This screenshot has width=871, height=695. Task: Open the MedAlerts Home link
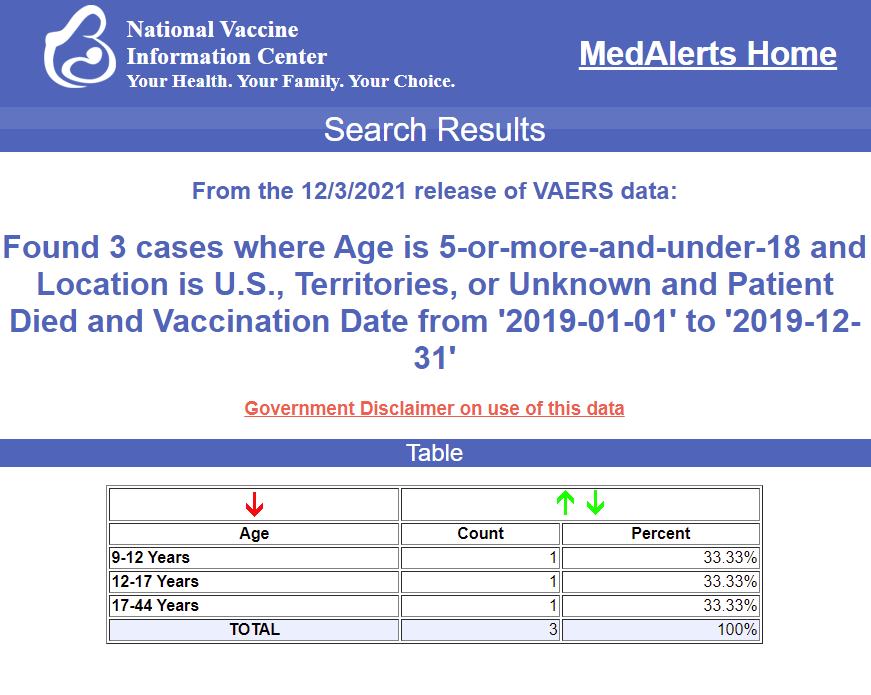tap(708, 54)
